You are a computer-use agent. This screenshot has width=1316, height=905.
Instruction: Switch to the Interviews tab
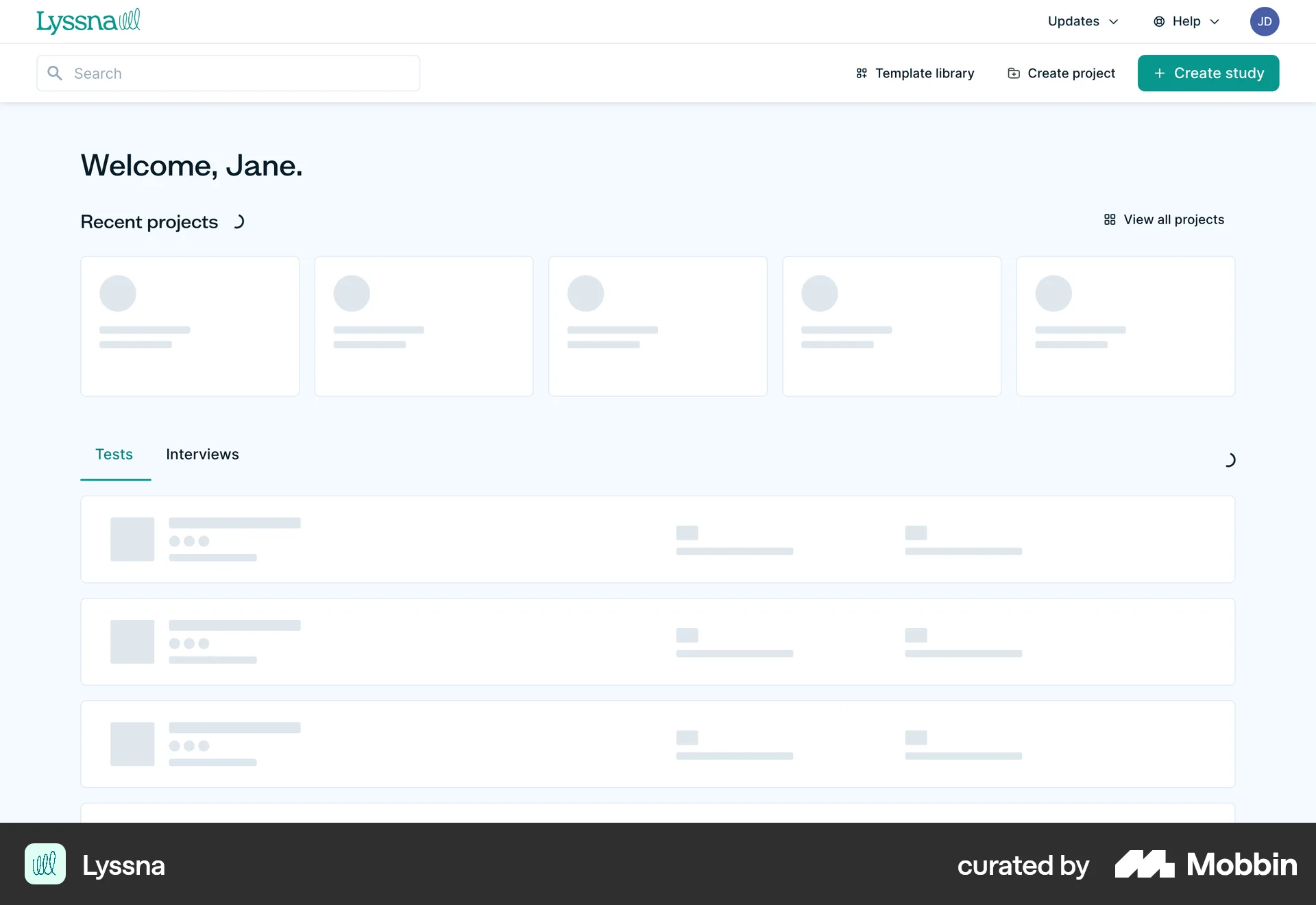pyautogui.click(x=202, y=454)
